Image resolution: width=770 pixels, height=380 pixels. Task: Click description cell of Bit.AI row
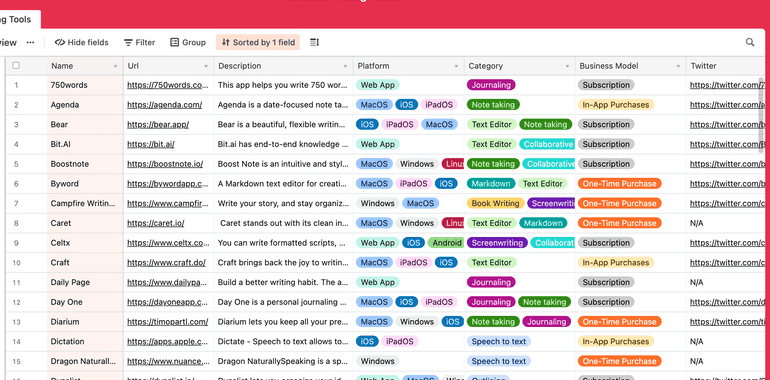point(283,144)
